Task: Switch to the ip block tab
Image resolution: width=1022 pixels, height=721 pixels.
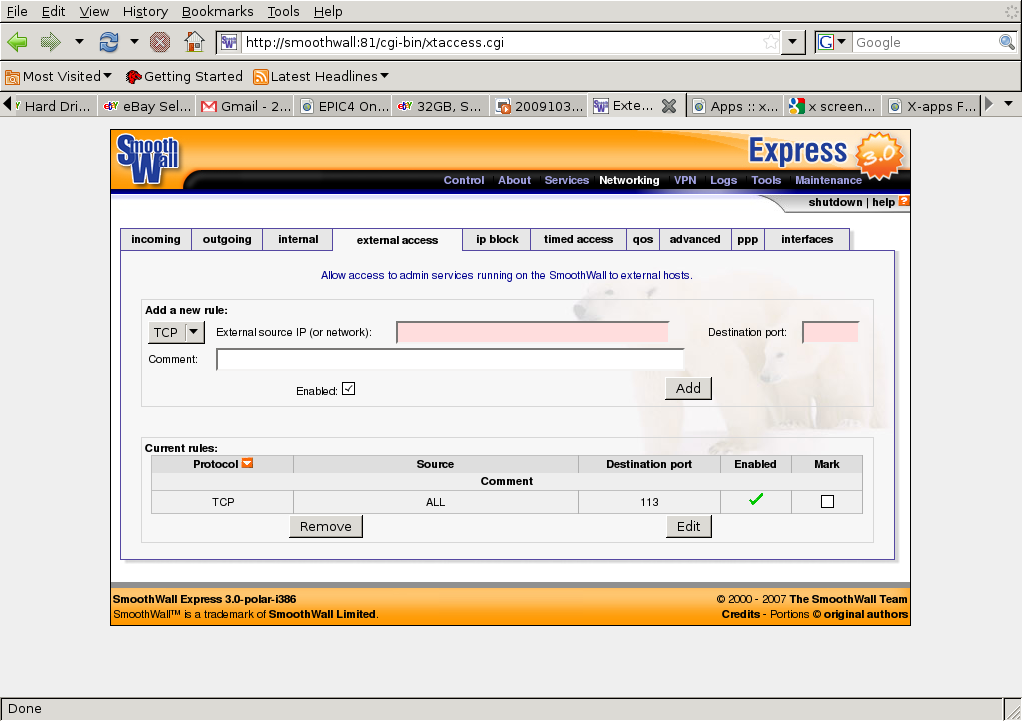Action: (x=497, y=239)
